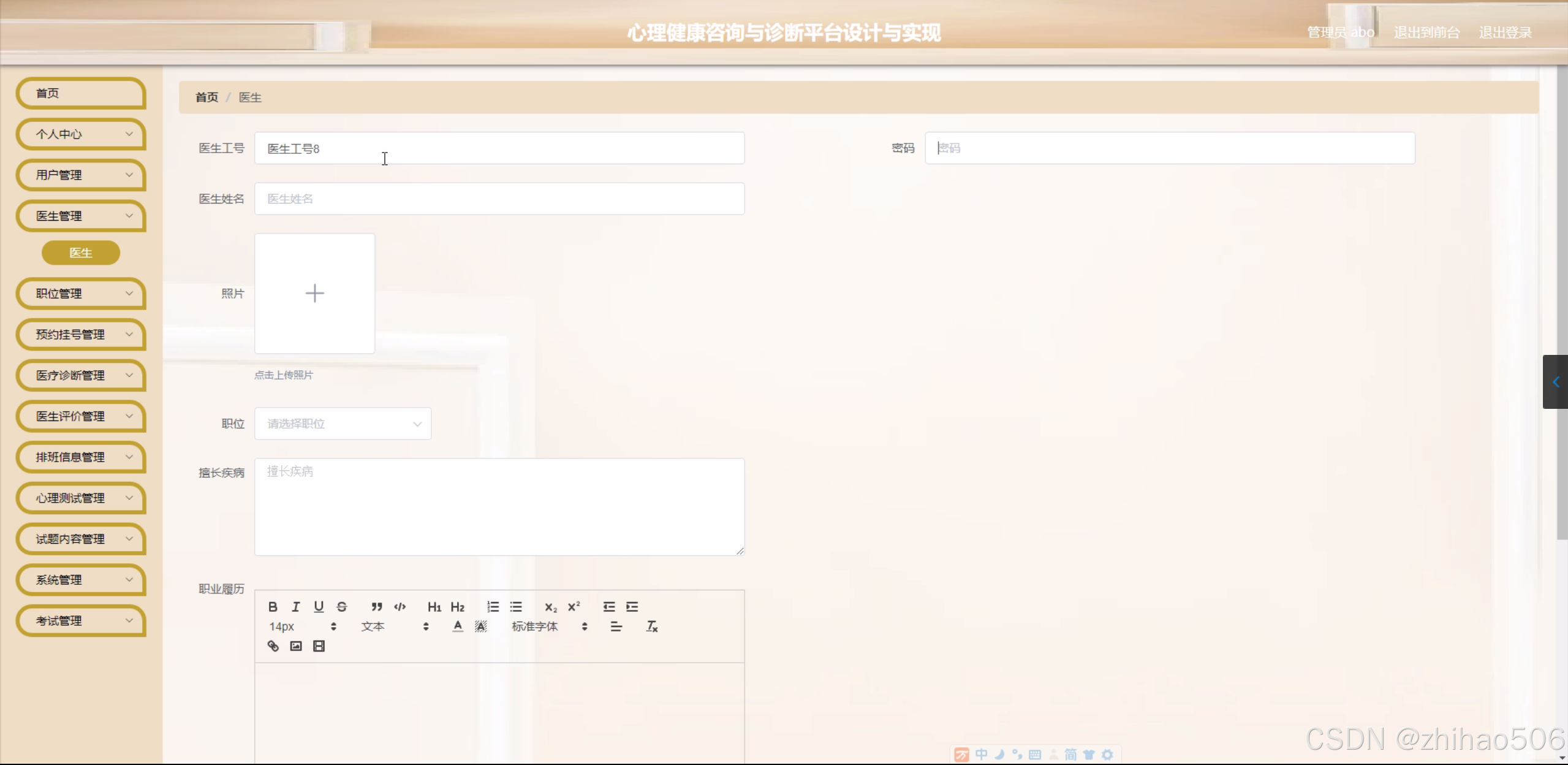
Task: Open the 心理测试管理 sidebar menu
Action: coord(81,498)
